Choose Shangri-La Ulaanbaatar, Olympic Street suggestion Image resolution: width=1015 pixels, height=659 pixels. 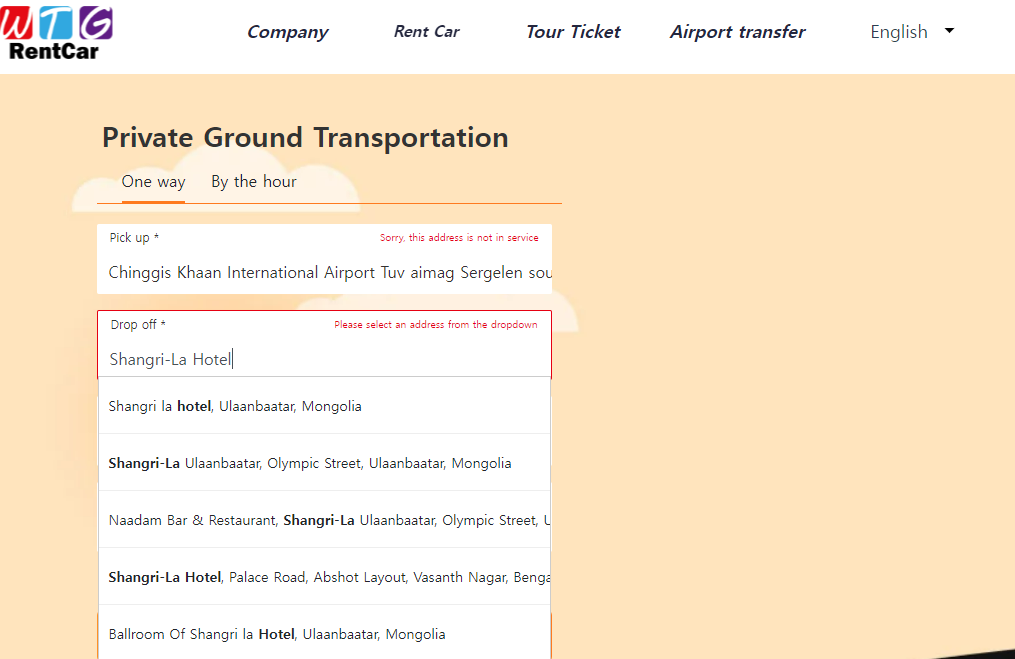pyautogui.click(x=324, y=463)
